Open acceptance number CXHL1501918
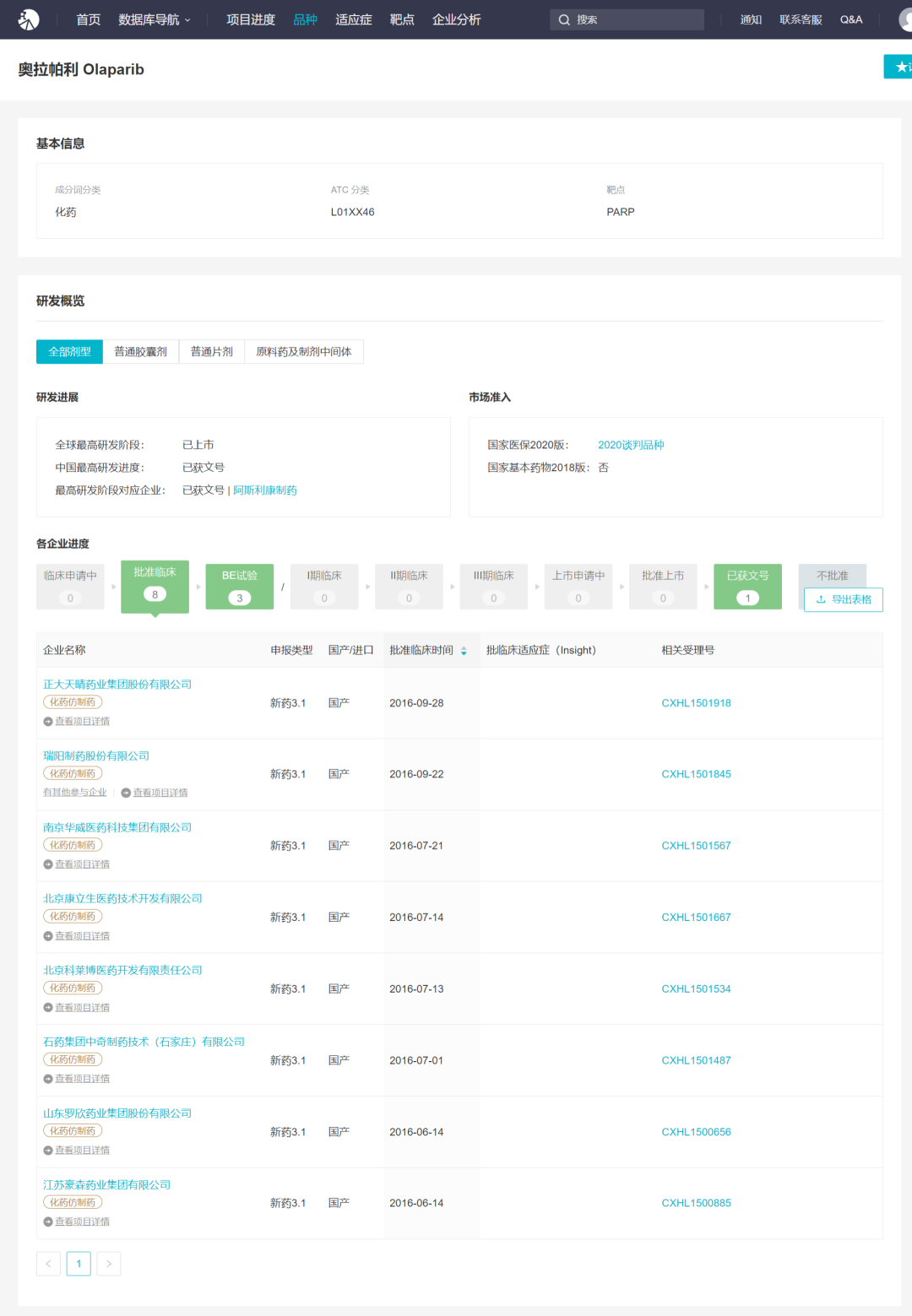912x1316 pixels. (x=697, y=703)
